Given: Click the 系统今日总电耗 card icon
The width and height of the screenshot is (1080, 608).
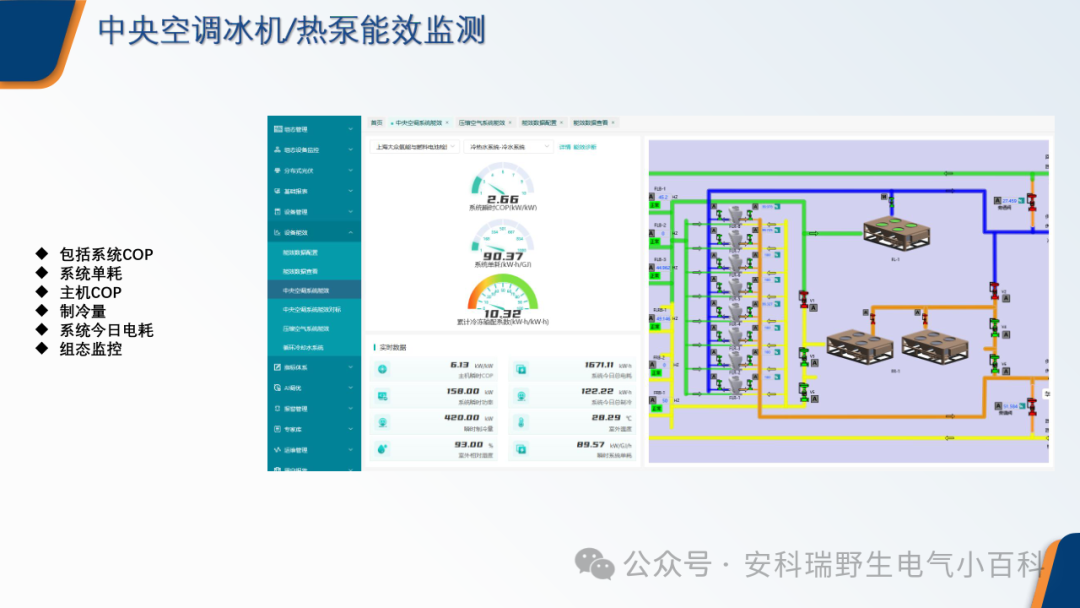Looking at the screenshot, I should (x=521, y=370).
